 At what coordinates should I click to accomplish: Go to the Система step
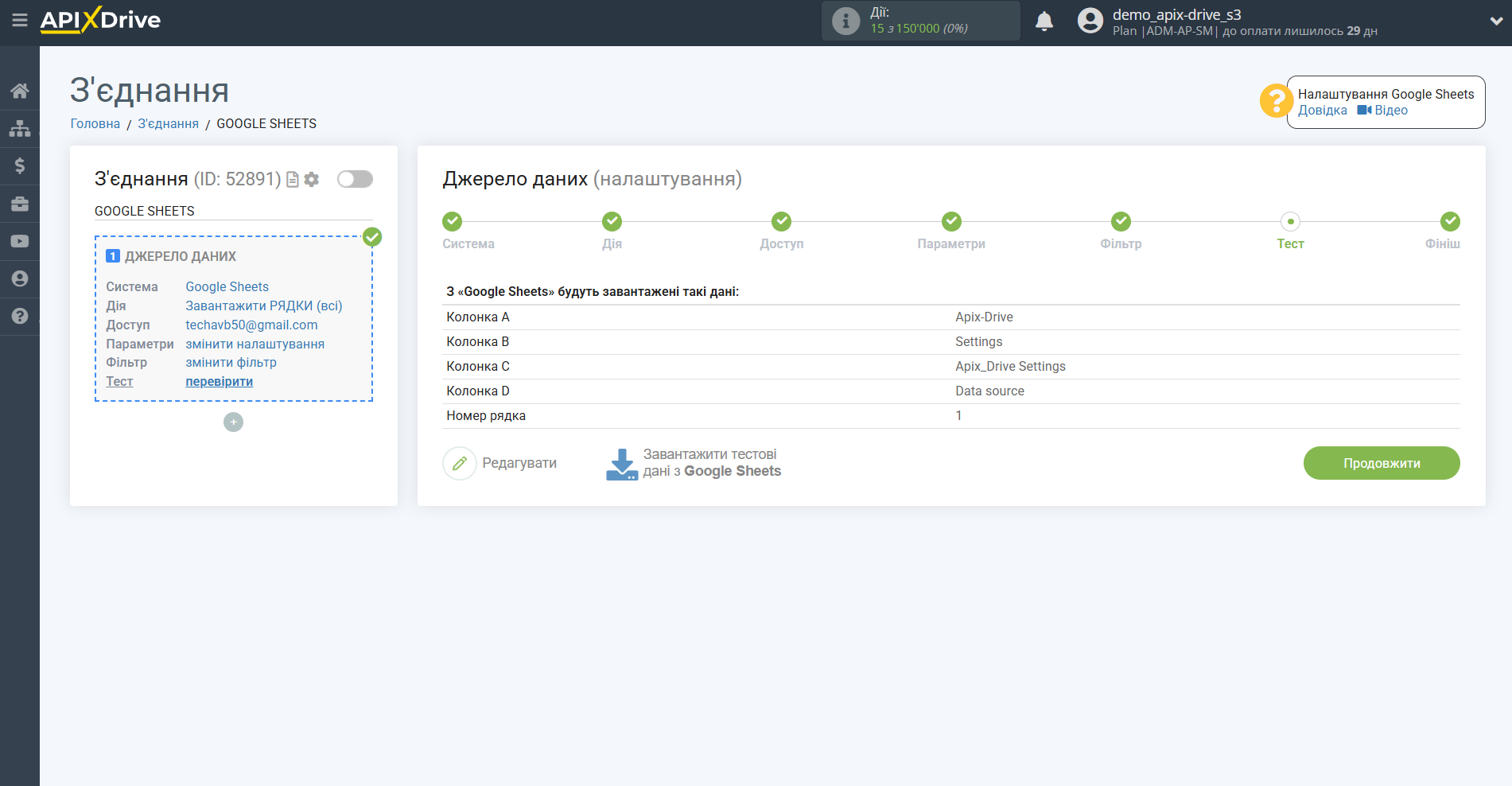(x=452, y=222)
